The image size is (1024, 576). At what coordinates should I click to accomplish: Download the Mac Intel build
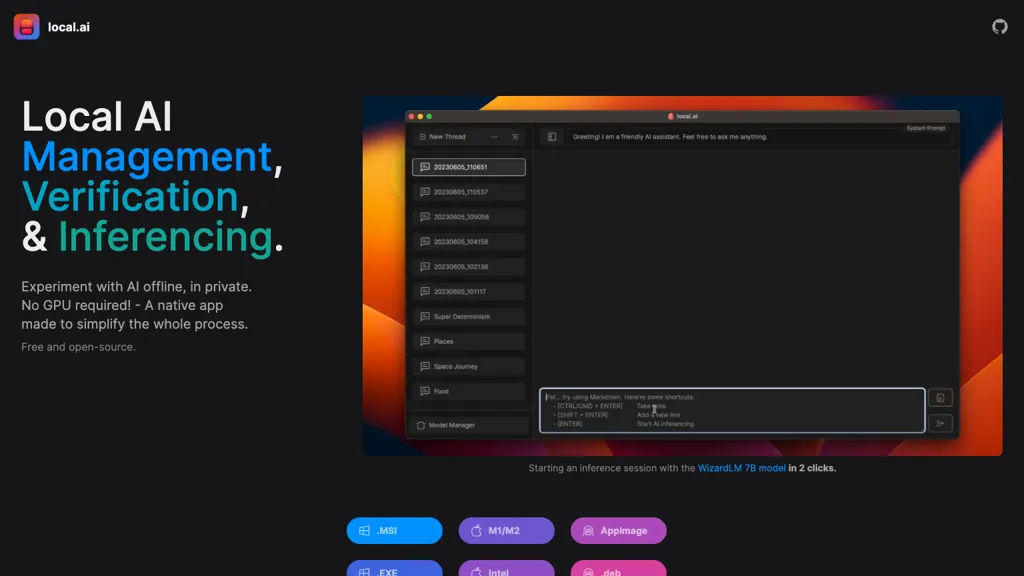506,570
